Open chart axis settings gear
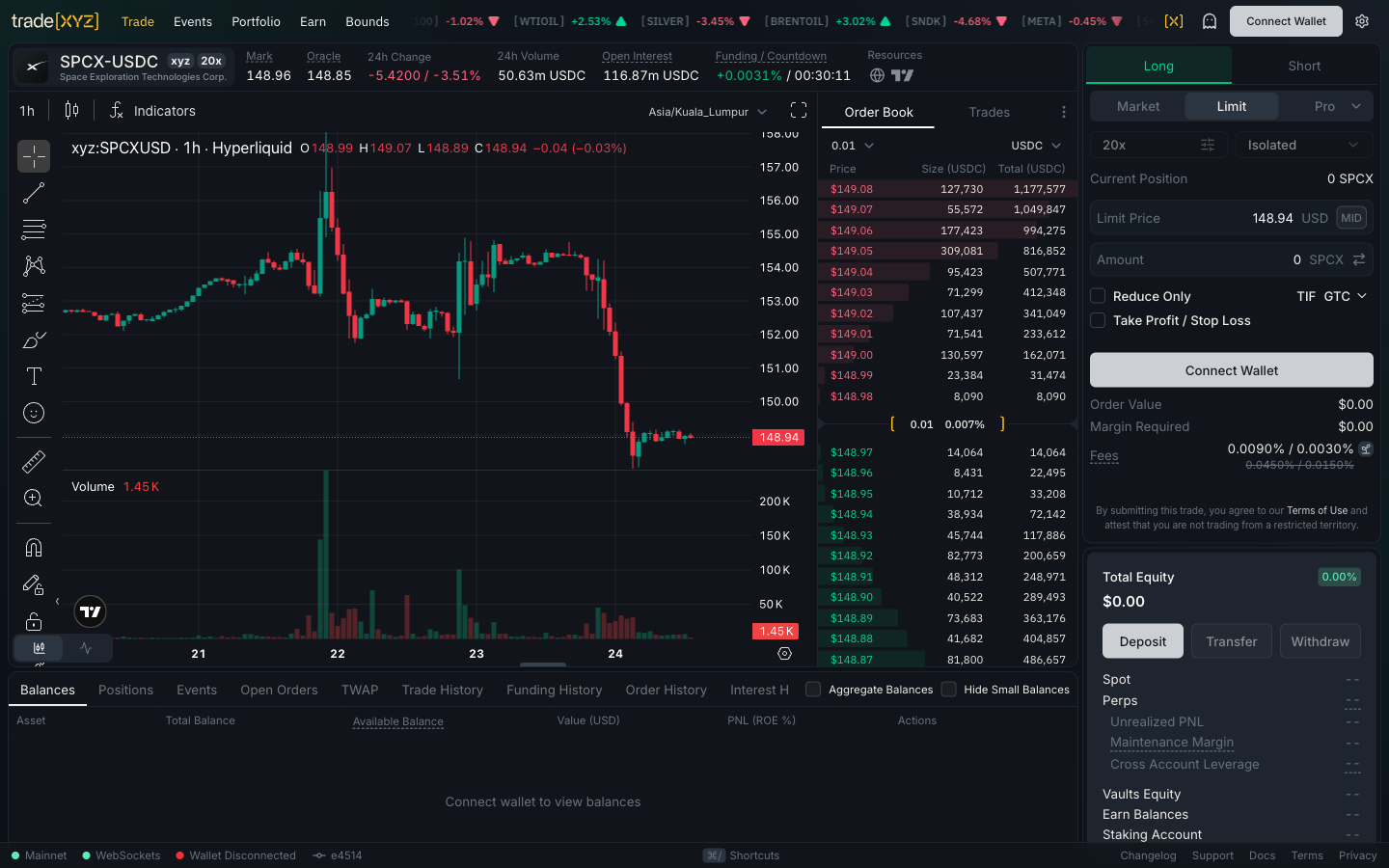 (784, 653)
